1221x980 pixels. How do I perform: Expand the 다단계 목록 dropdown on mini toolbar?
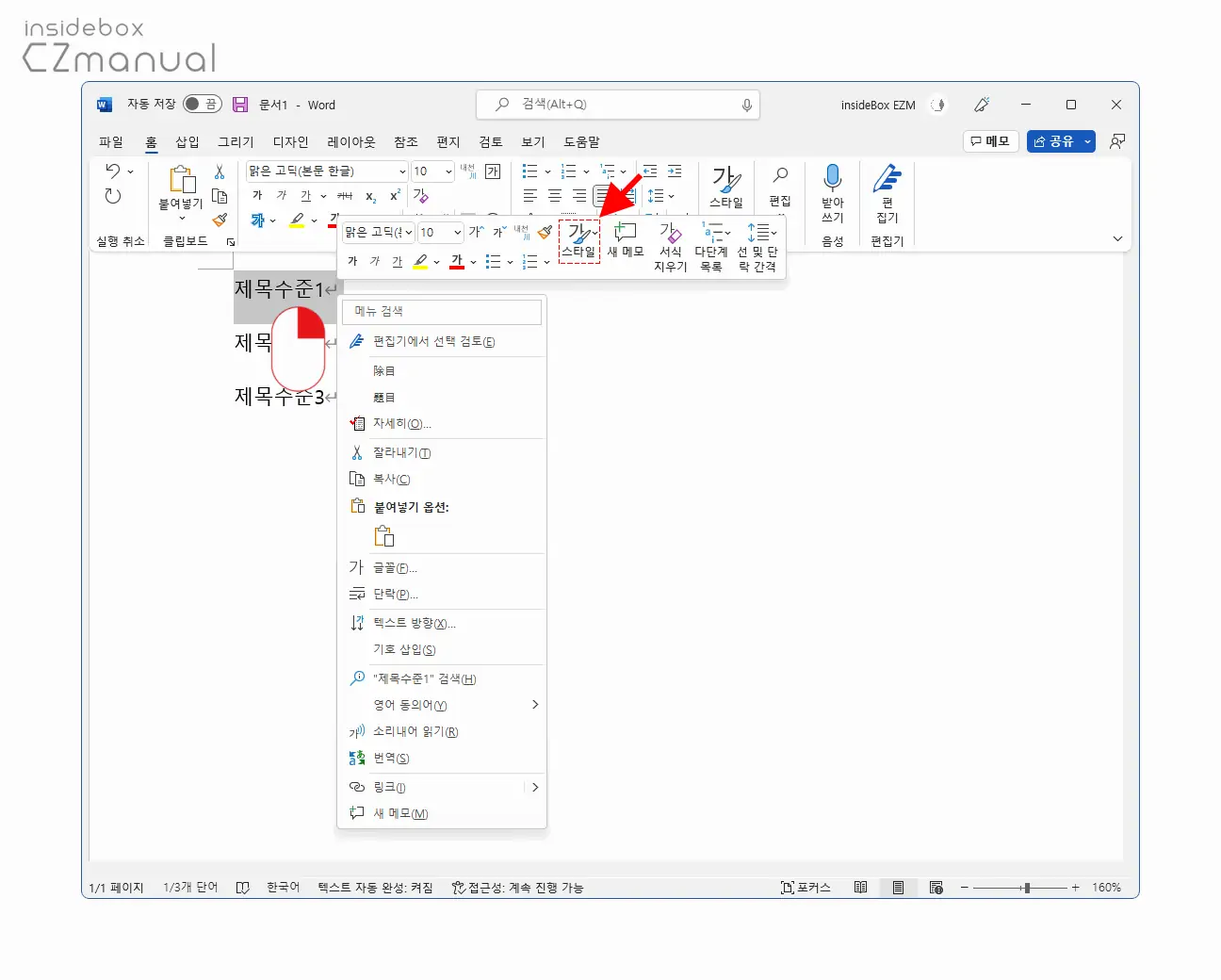728,232
